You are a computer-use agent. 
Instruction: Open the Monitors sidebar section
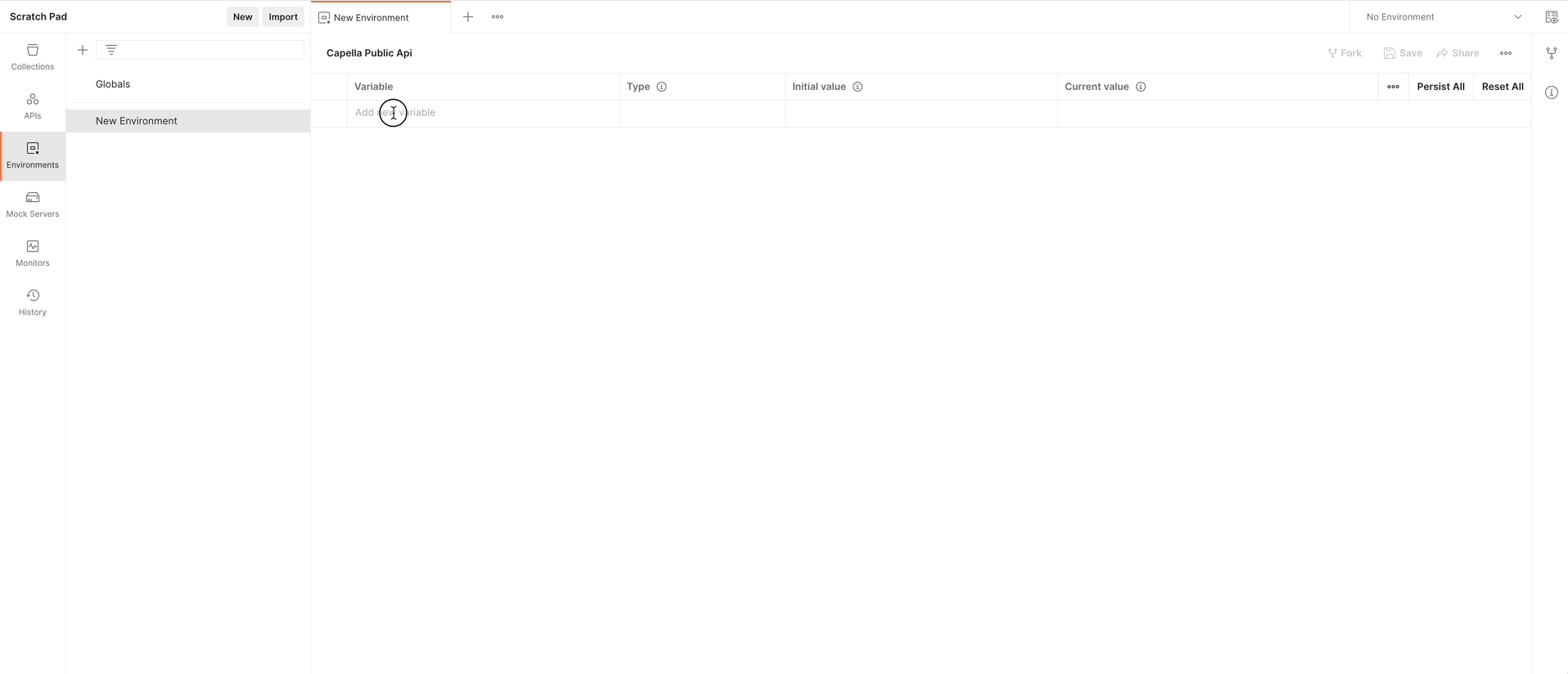coord(33,254)
